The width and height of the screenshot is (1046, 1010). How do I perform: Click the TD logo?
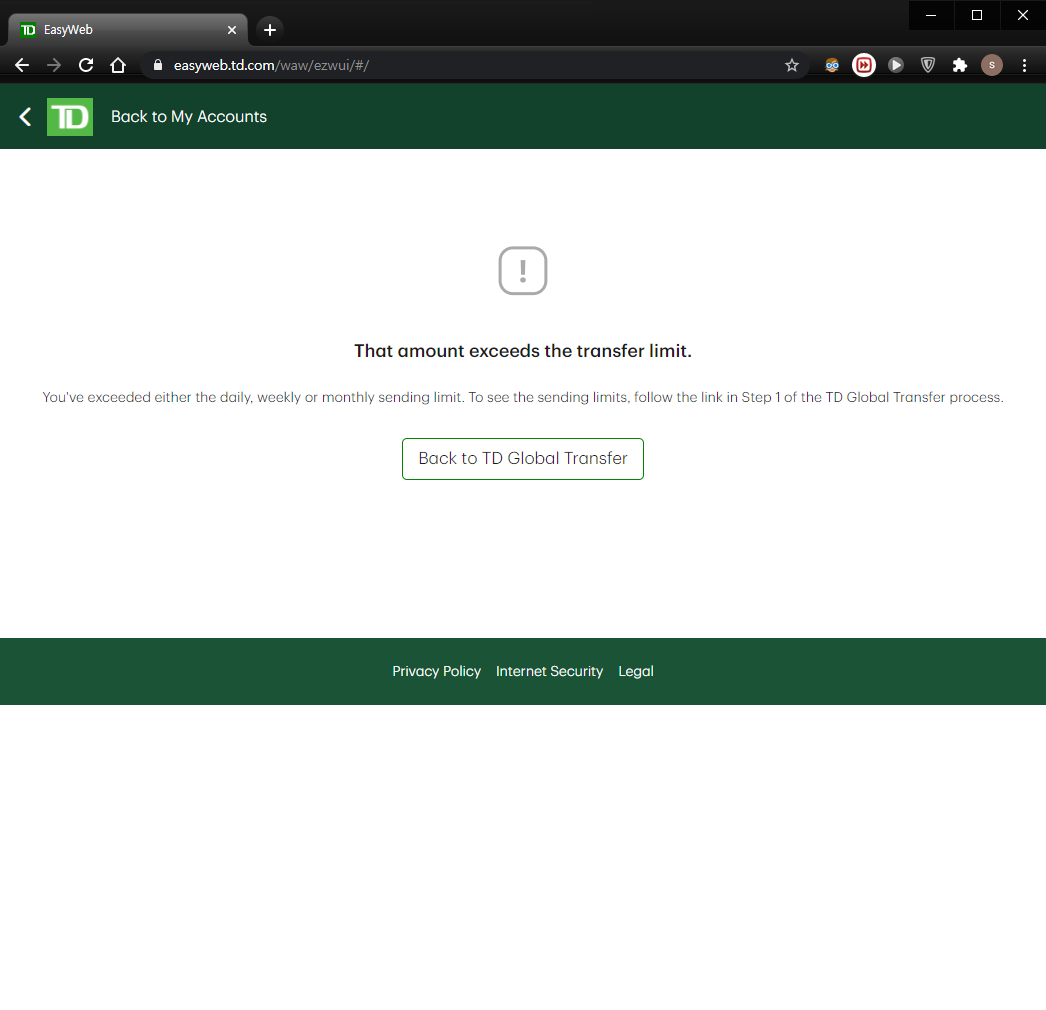pyautogui.click(x=70, y=117)
